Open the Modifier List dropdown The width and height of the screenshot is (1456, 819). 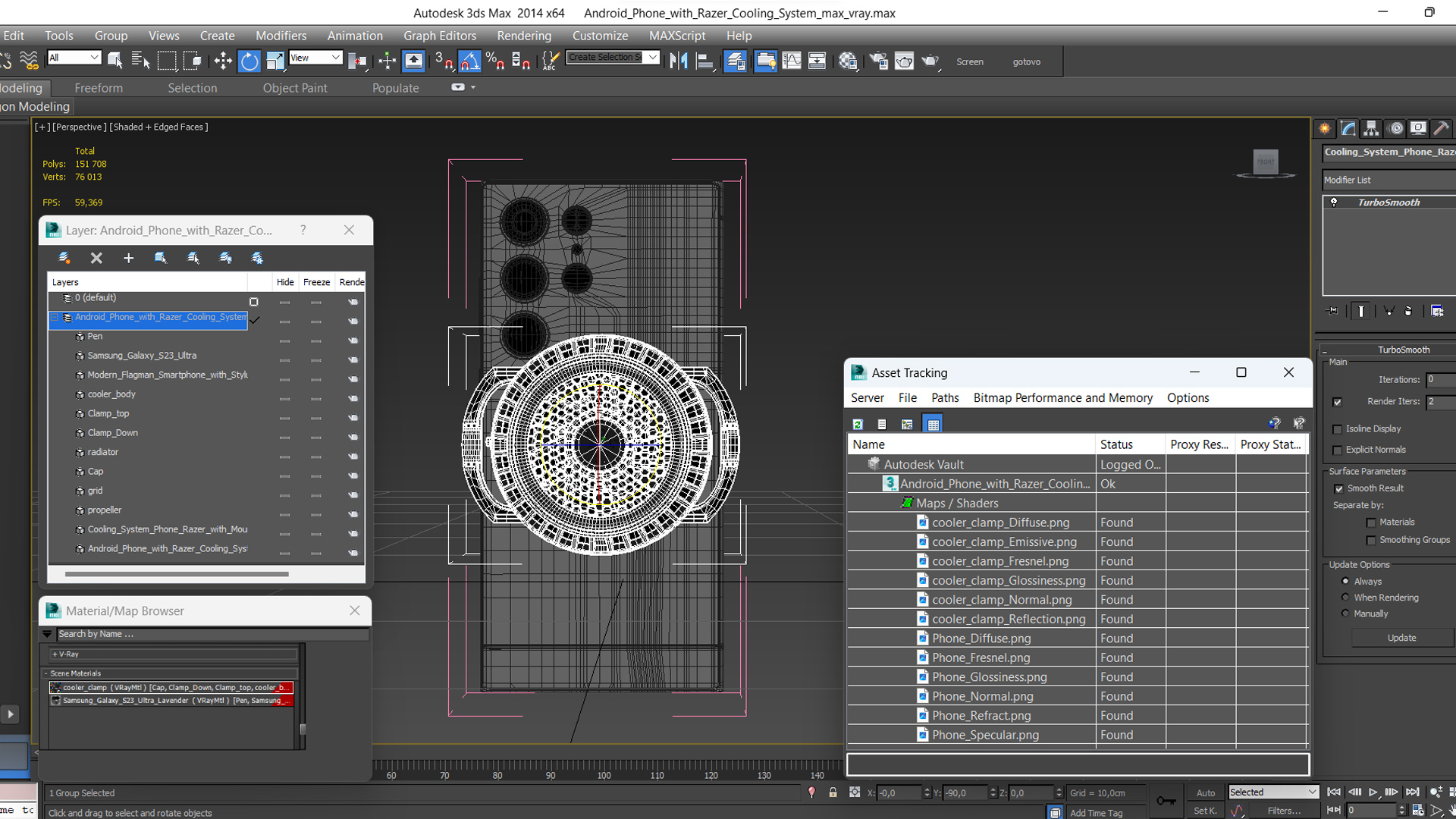pos(1389,180)
